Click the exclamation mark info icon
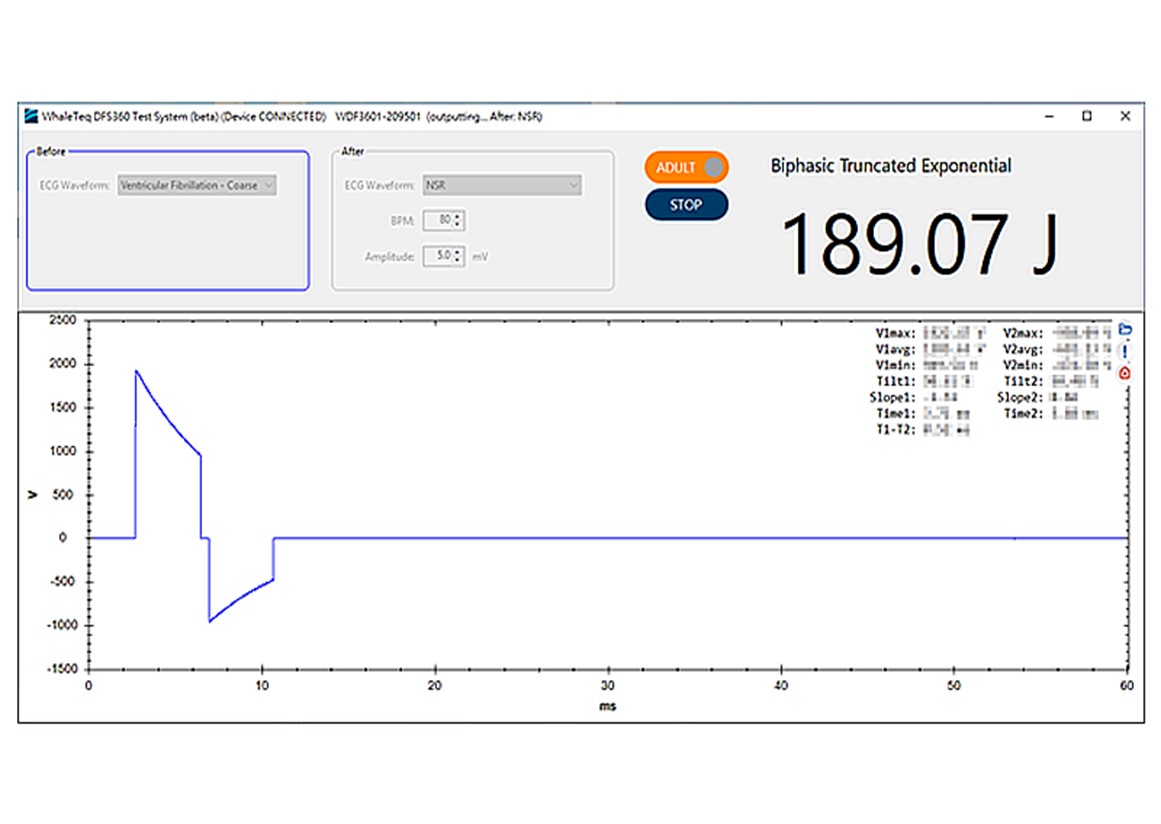 click(x=1124, y=351)
